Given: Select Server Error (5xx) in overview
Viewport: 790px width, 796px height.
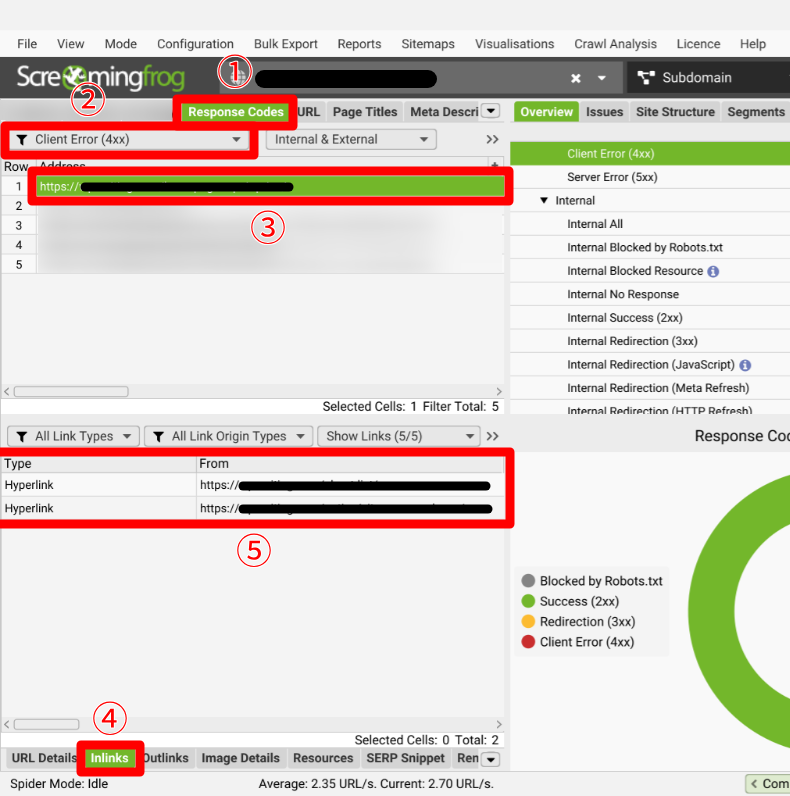Looking at the screenshot, I should tap(611, 177).
